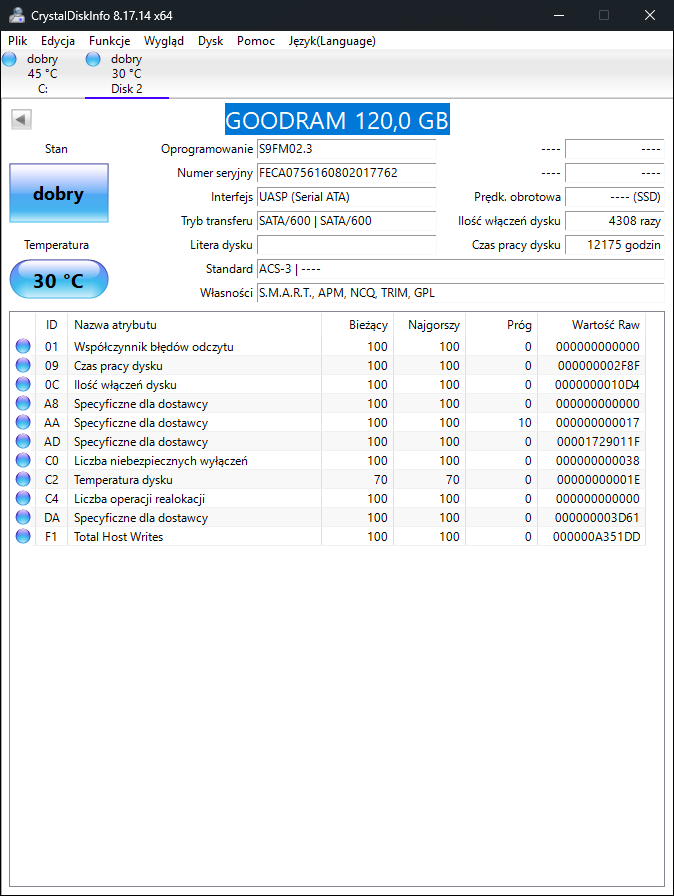Switch to the C: disk tab

pos(42,74)
